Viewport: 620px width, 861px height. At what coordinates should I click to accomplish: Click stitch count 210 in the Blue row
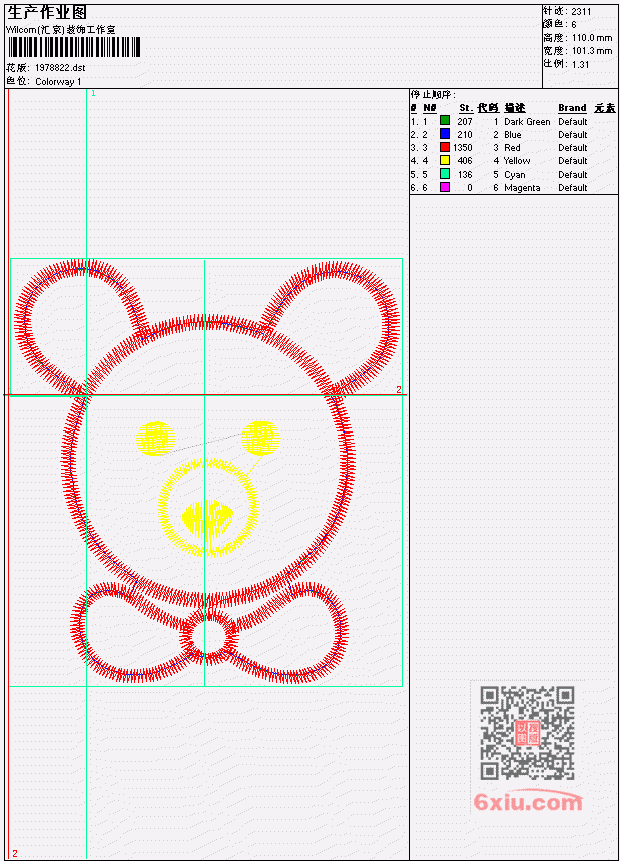465,135
